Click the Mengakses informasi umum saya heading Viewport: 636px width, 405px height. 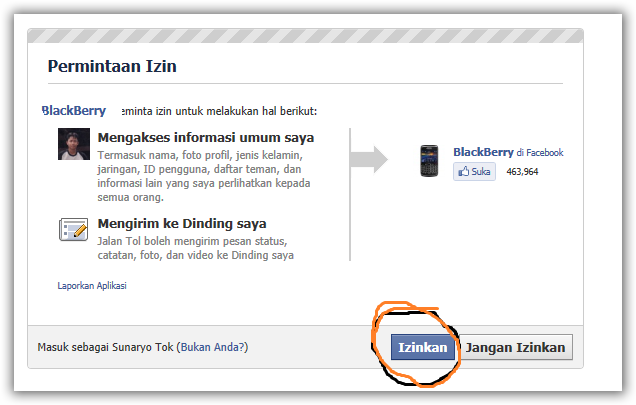(206, 138)
